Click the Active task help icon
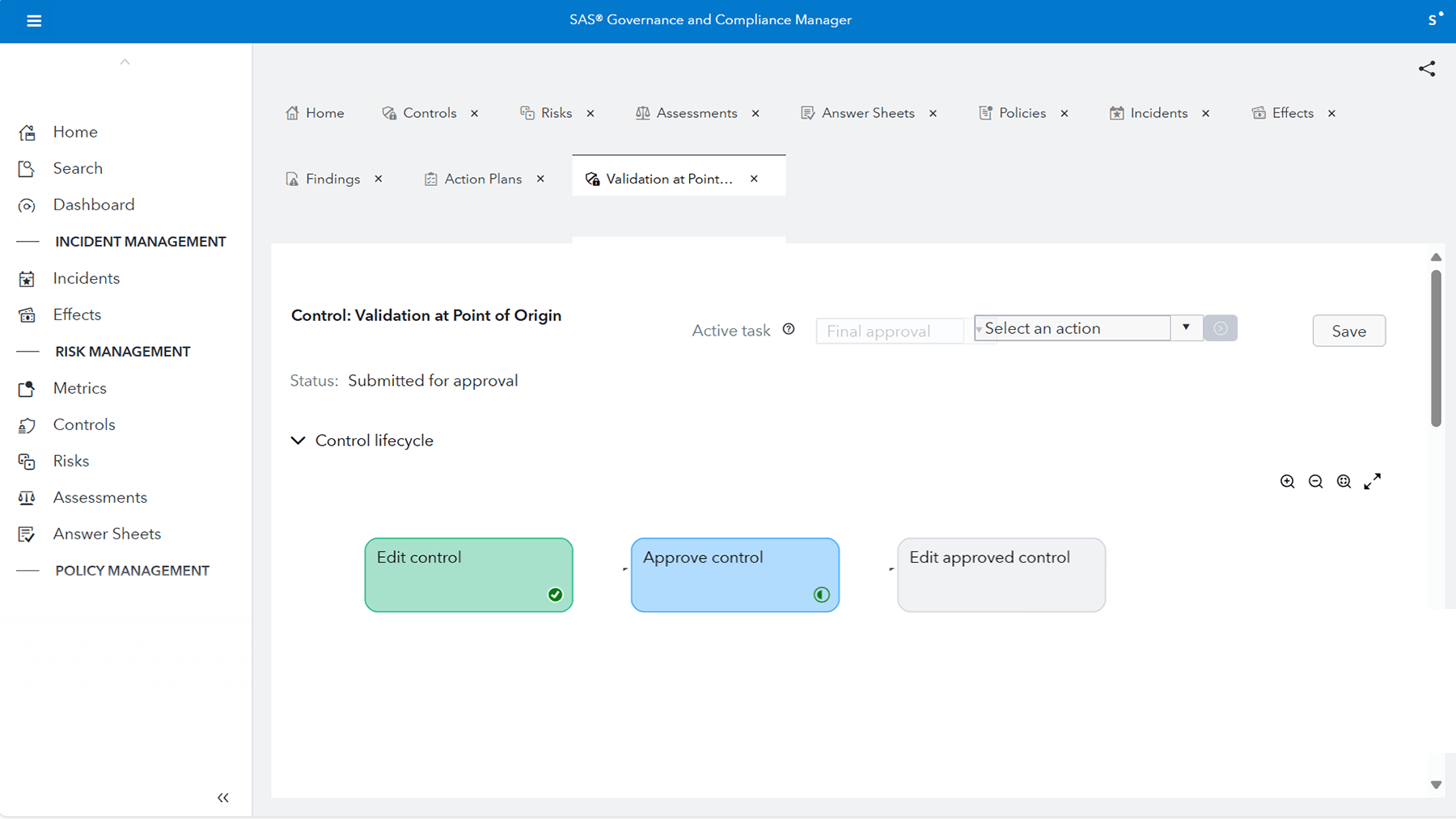1456x819 pixels. [789, 329]
